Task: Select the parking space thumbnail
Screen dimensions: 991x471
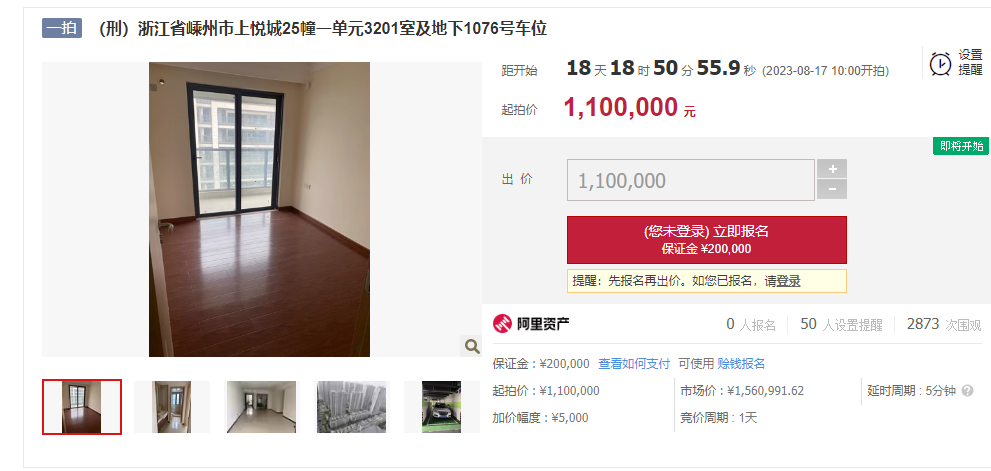Action: tap(441, 407)
